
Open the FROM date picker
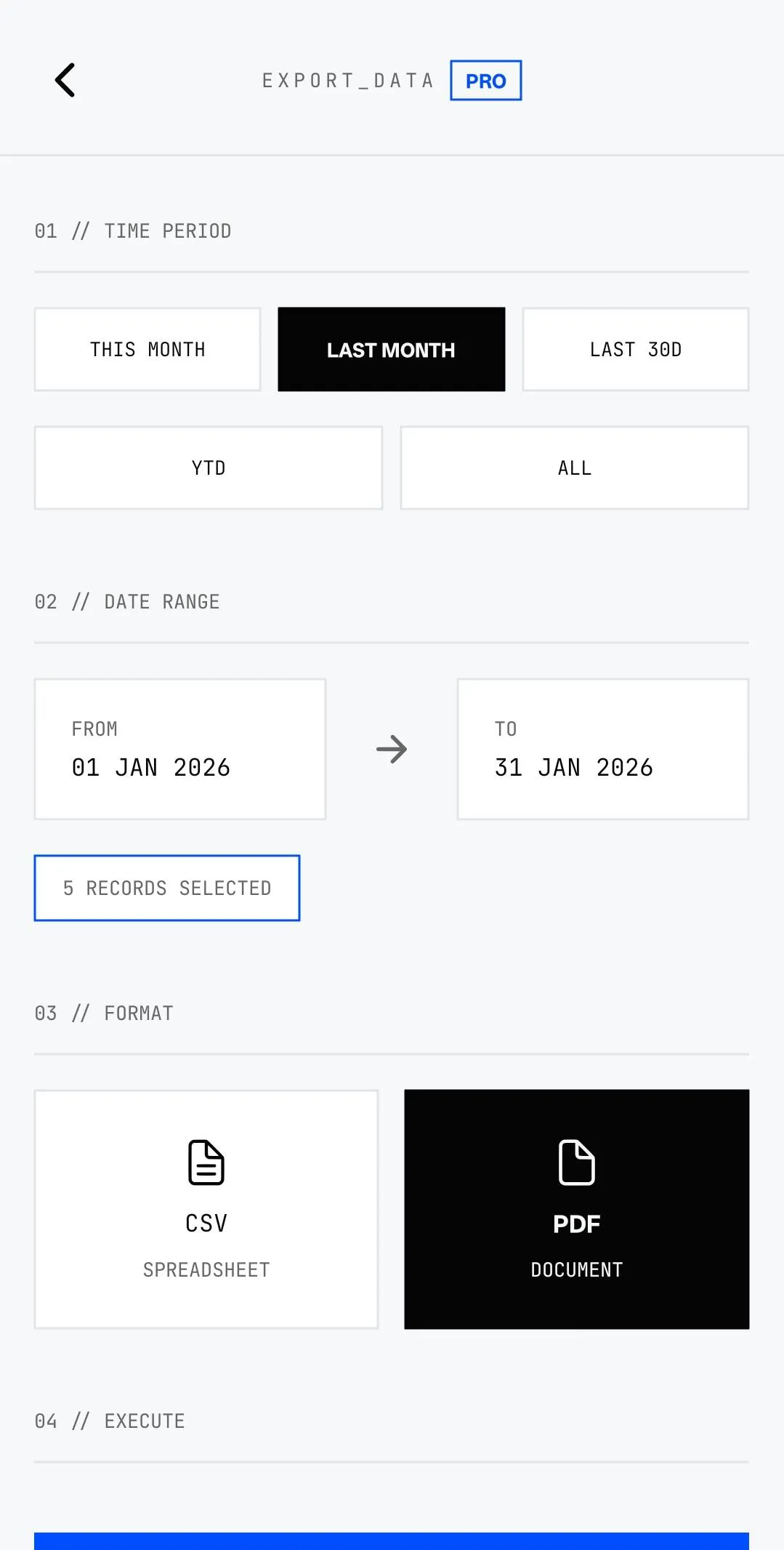pos(180,750)
